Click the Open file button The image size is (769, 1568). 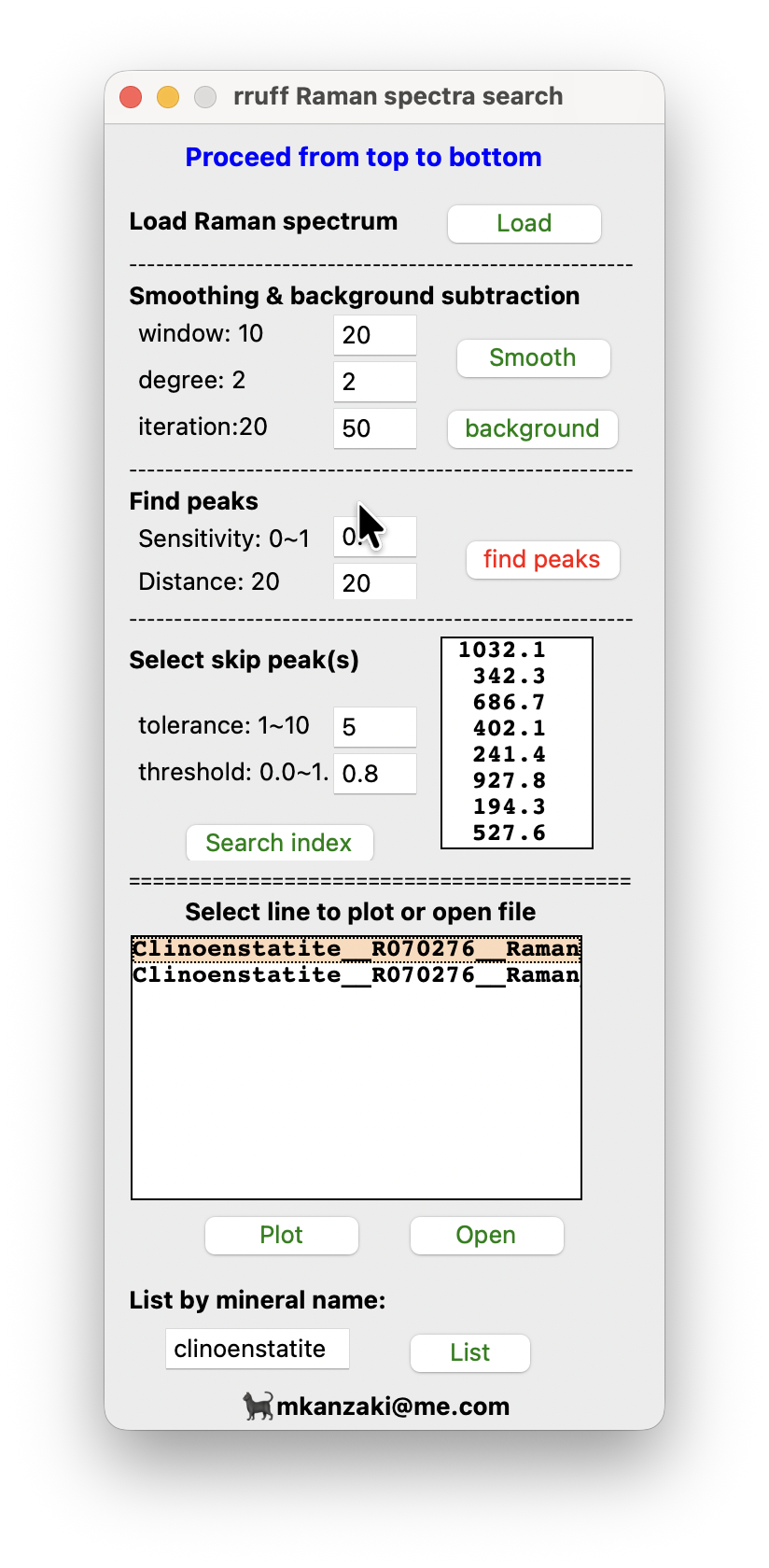(x=486, y=1236)
